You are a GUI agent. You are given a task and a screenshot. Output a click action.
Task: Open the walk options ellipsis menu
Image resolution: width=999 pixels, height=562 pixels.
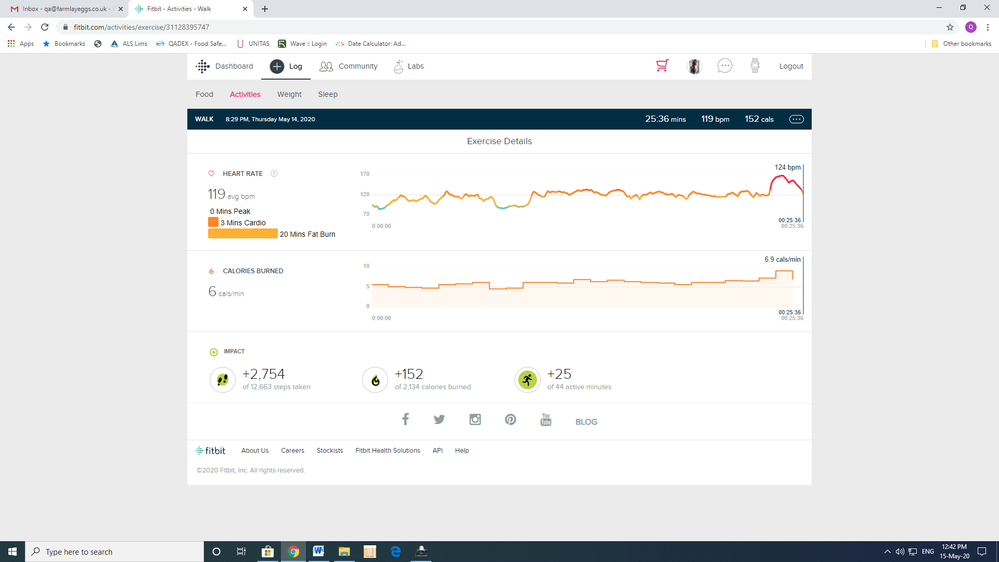tap(796, 119)
